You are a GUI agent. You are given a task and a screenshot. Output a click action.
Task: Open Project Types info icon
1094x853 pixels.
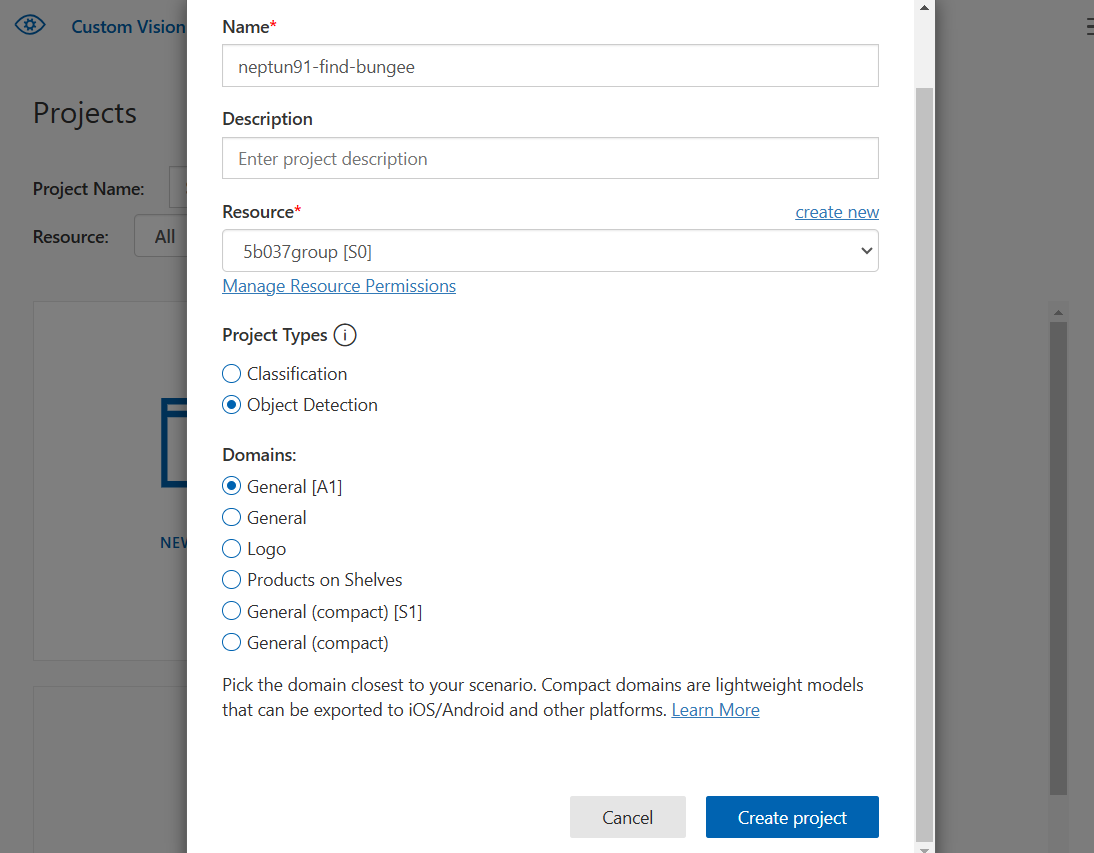pos(345,335)
